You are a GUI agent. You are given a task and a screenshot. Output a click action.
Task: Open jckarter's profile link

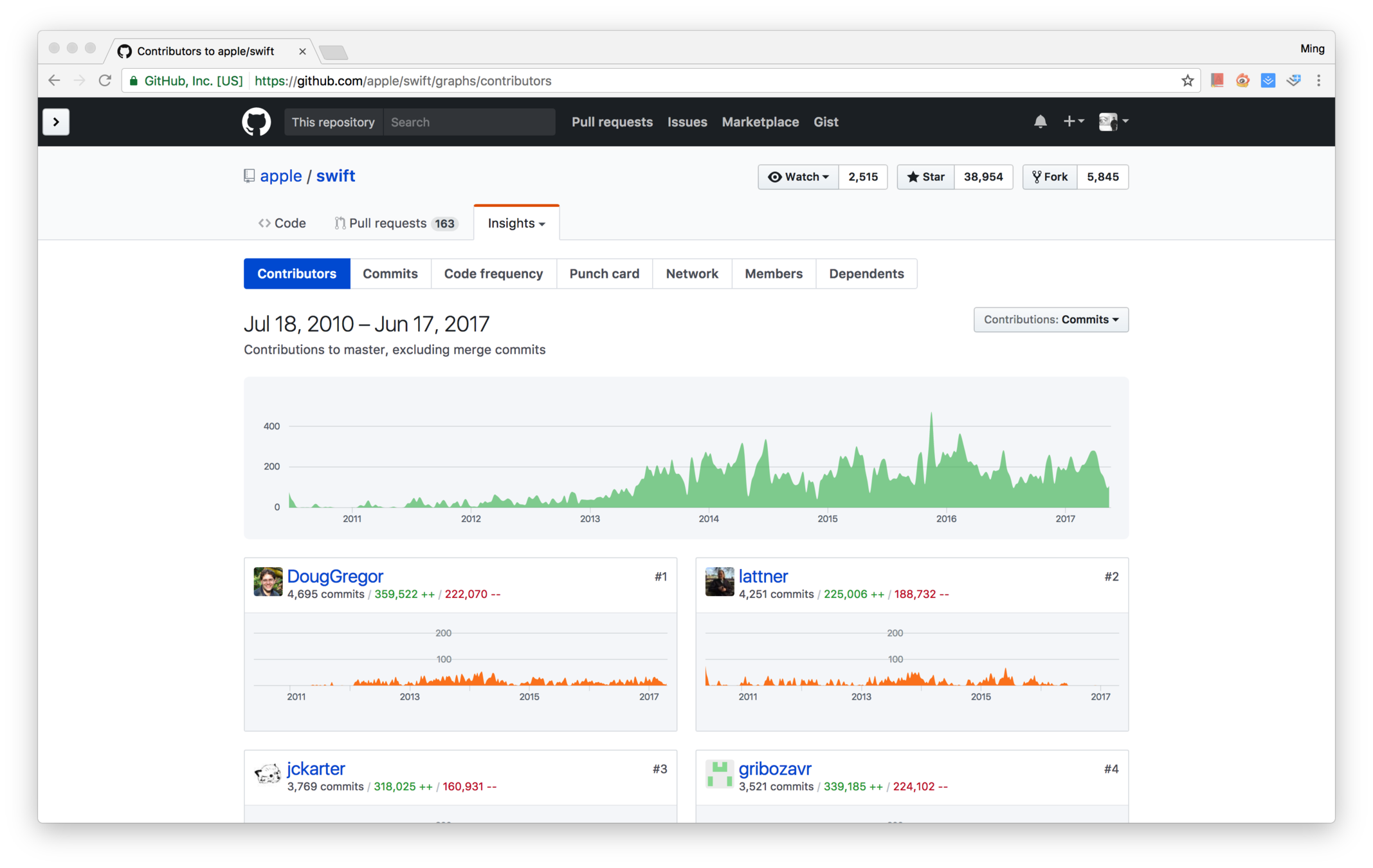coord(316,768)
